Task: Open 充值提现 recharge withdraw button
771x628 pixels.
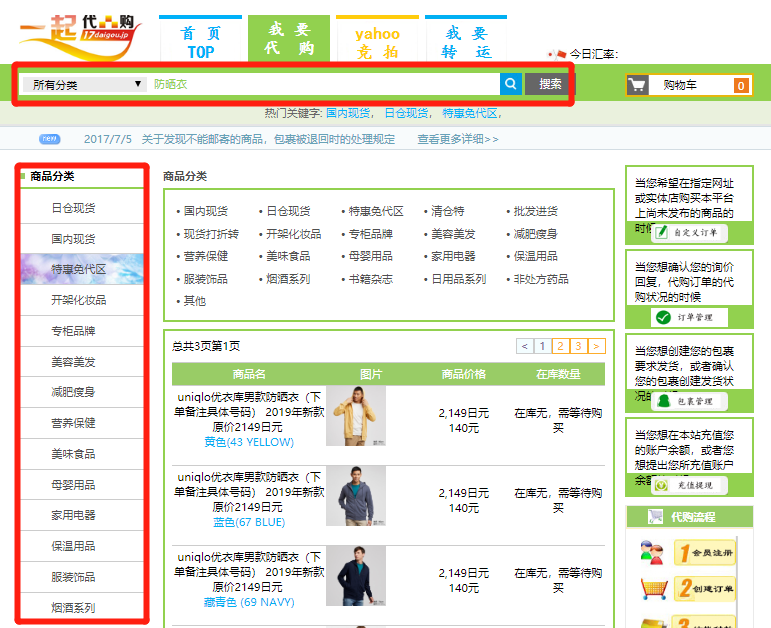Action: click(689, 485)
